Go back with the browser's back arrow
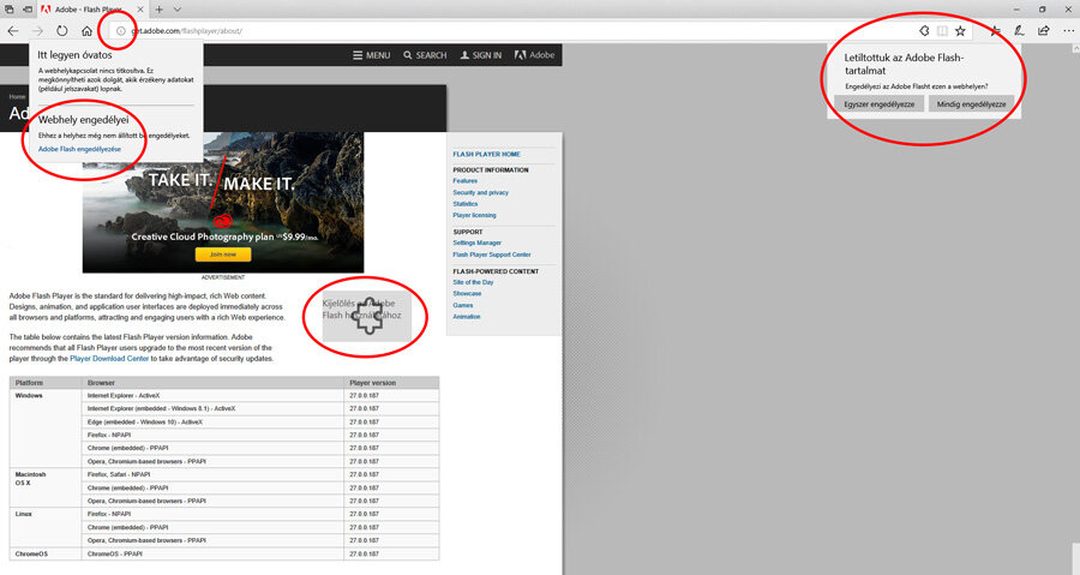This screenshot has height=575, width=1080. point(13,31)
